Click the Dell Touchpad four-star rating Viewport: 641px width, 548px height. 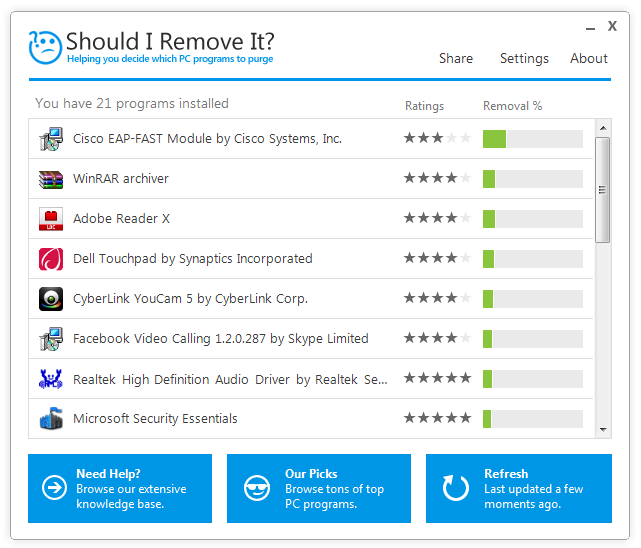(x=437, y=258)
